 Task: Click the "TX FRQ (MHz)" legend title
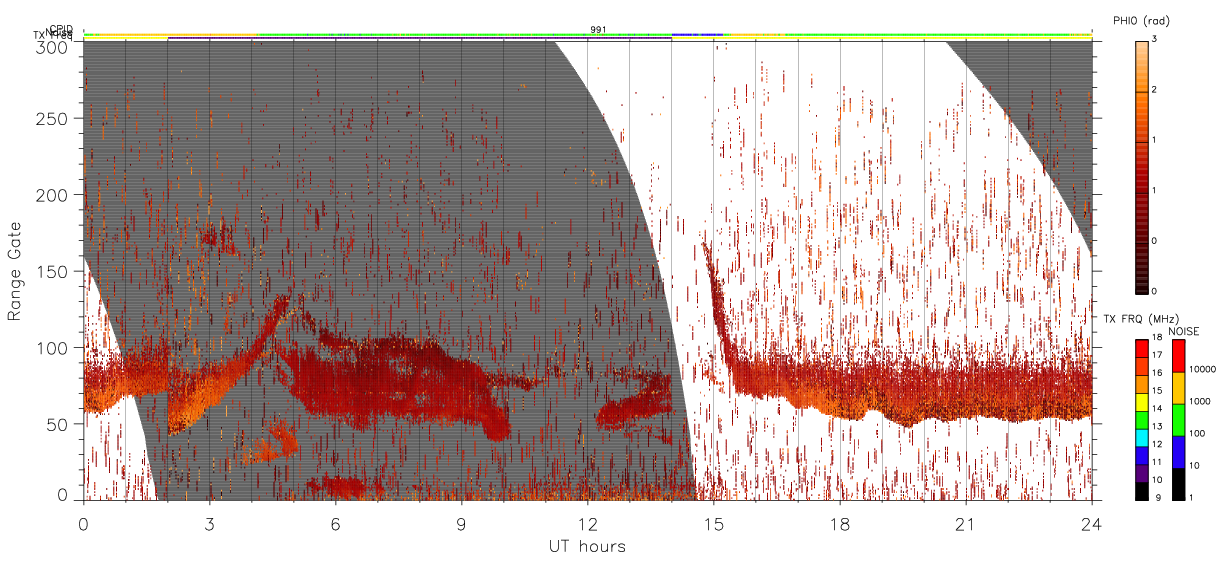(x=1139, y=318)
